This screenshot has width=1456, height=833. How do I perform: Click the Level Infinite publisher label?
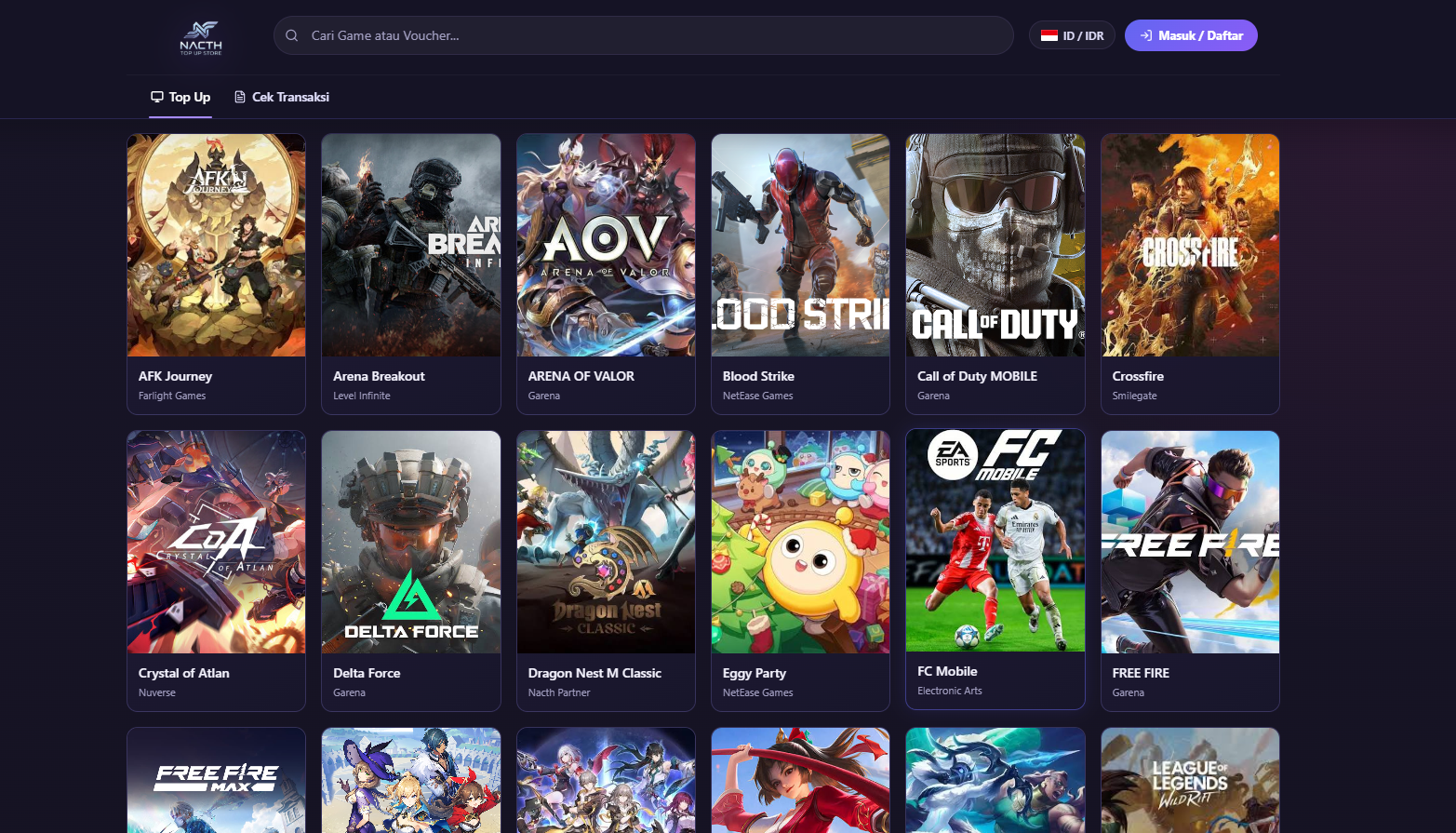(x=362, y=396)
